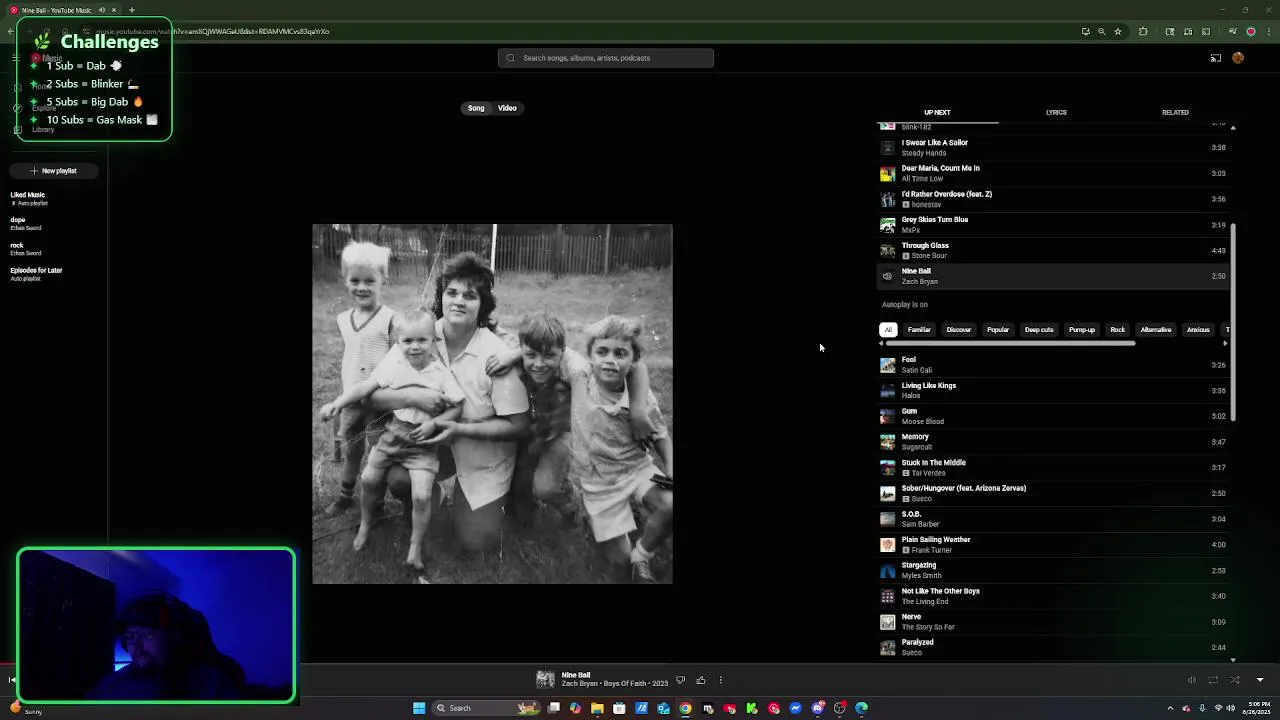Viewport: 1280px width, 720px height.
Task: Toggle shuffle in player bar
Action: [1235, 680]
